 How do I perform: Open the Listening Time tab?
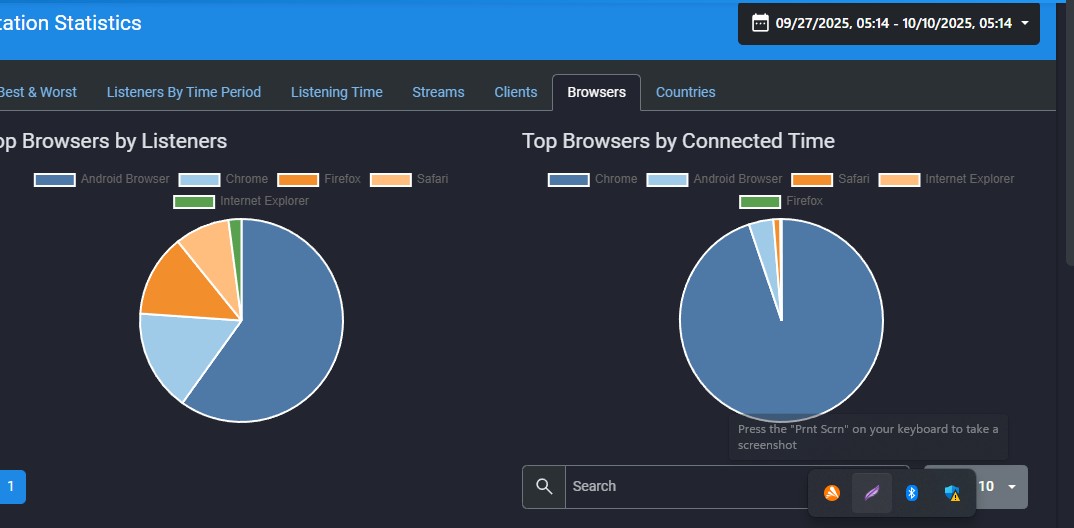336,92
